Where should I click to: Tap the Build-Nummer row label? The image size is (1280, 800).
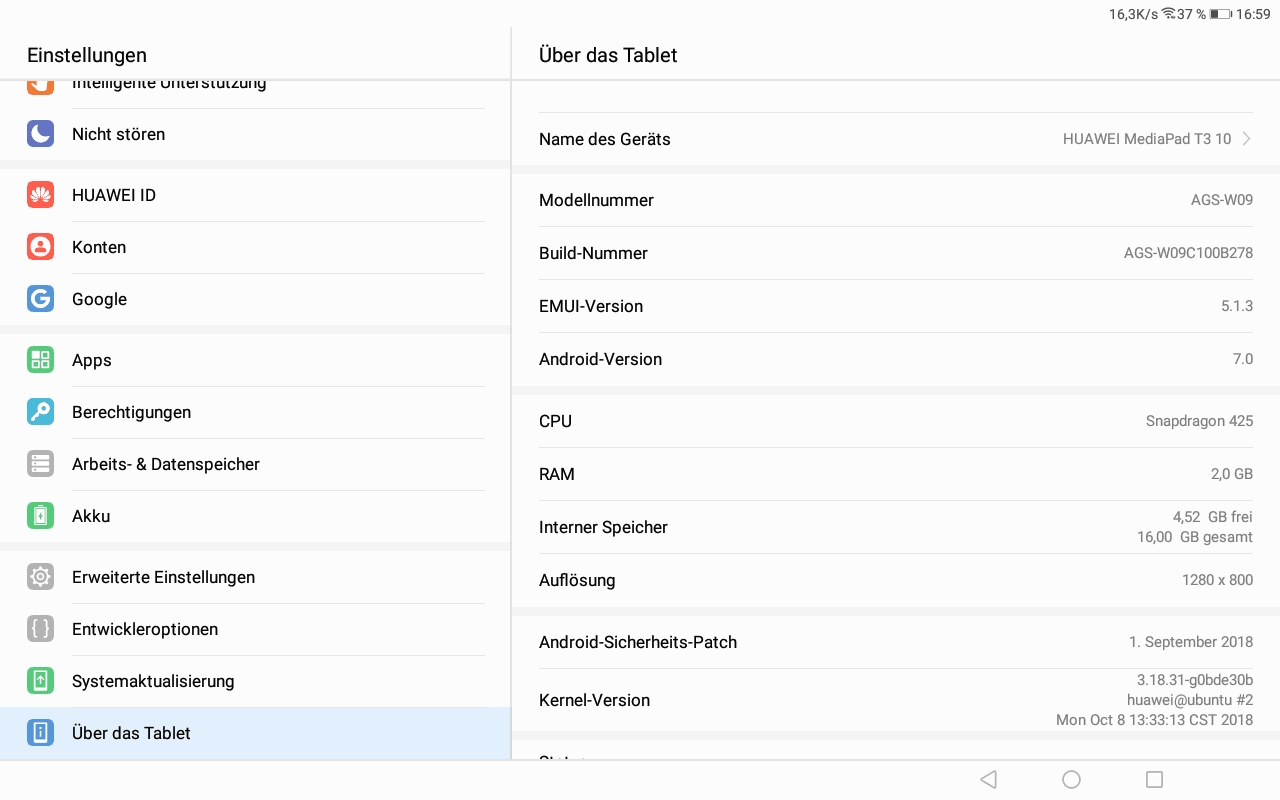coord(593,253)
